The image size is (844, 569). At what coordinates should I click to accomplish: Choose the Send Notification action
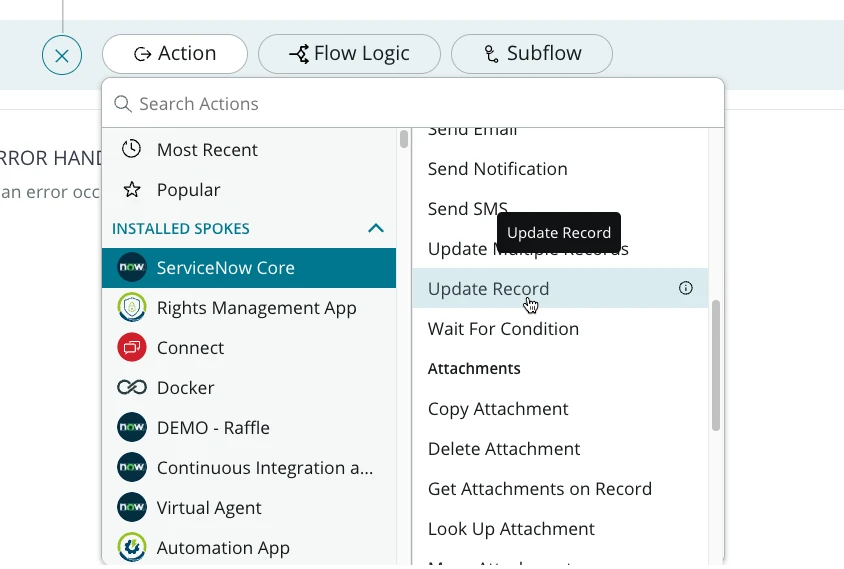pyautogui.click(x=497, y=169)
